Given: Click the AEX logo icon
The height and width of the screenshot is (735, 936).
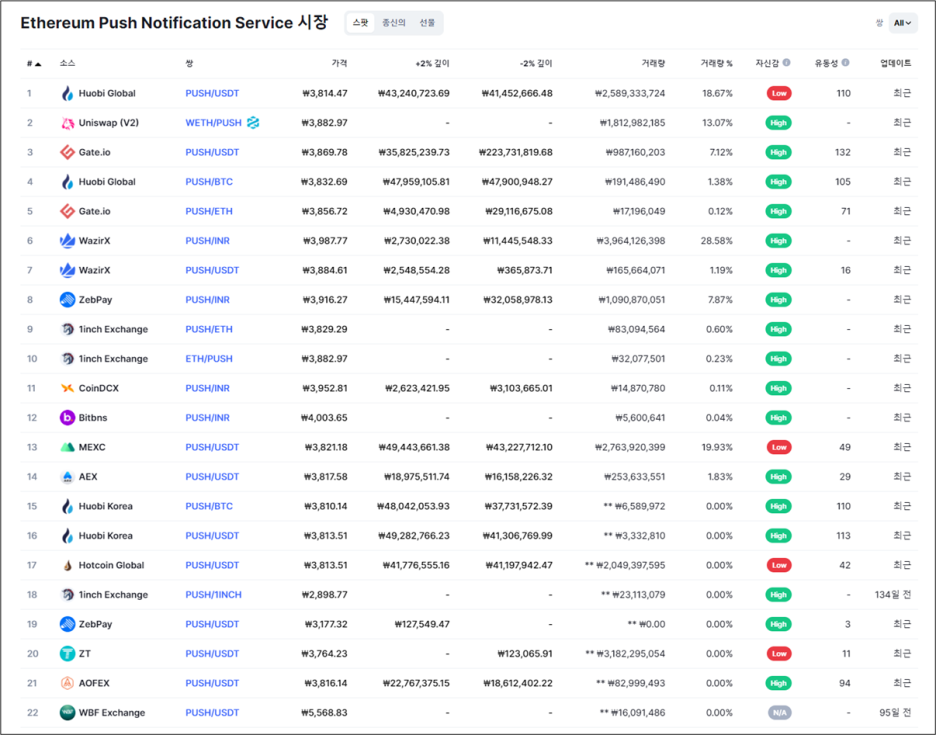Looking at the screenshot, I should pos(67,476).
